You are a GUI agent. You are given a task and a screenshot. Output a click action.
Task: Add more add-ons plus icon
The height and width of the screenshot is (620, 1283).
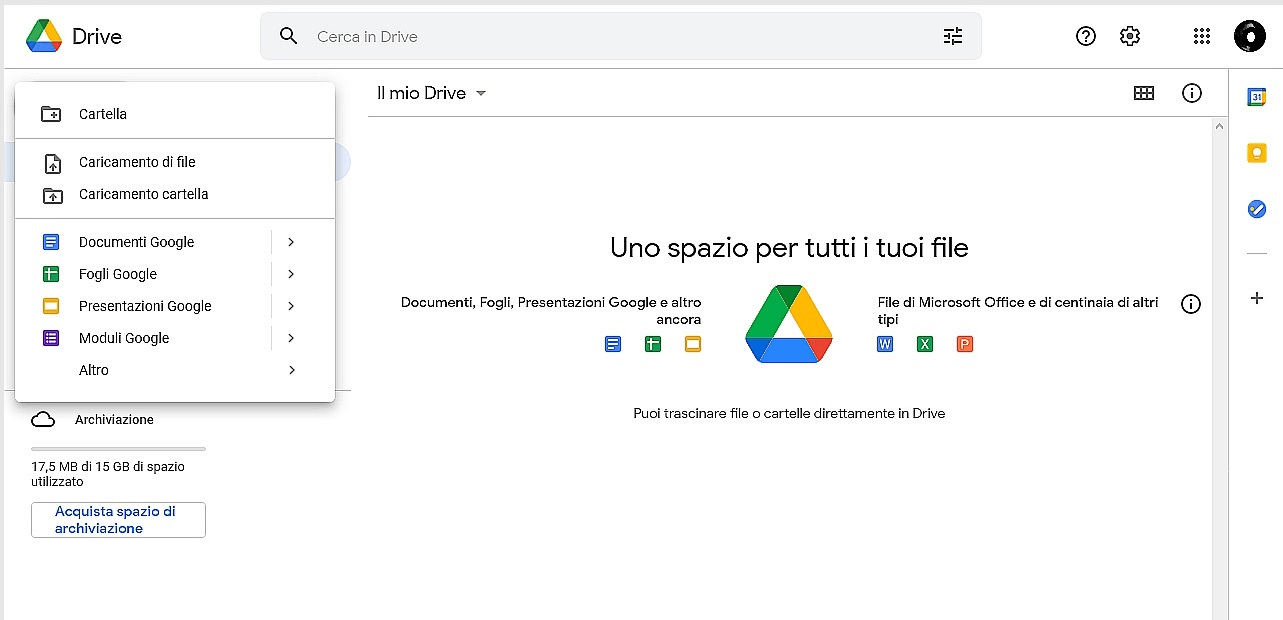[x=1257, y=298]
